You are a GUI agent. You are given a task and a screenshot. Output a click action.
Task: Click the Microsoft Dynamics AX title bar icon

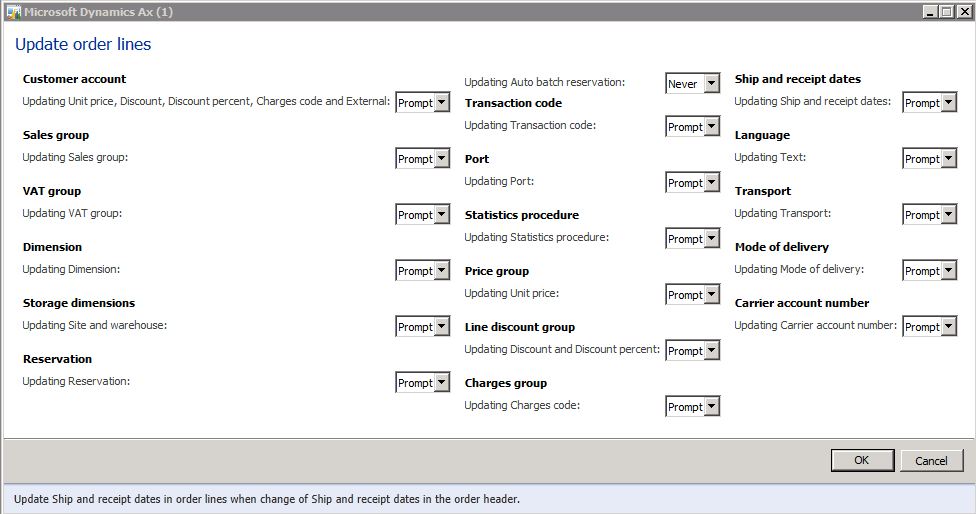click(13, 11)
